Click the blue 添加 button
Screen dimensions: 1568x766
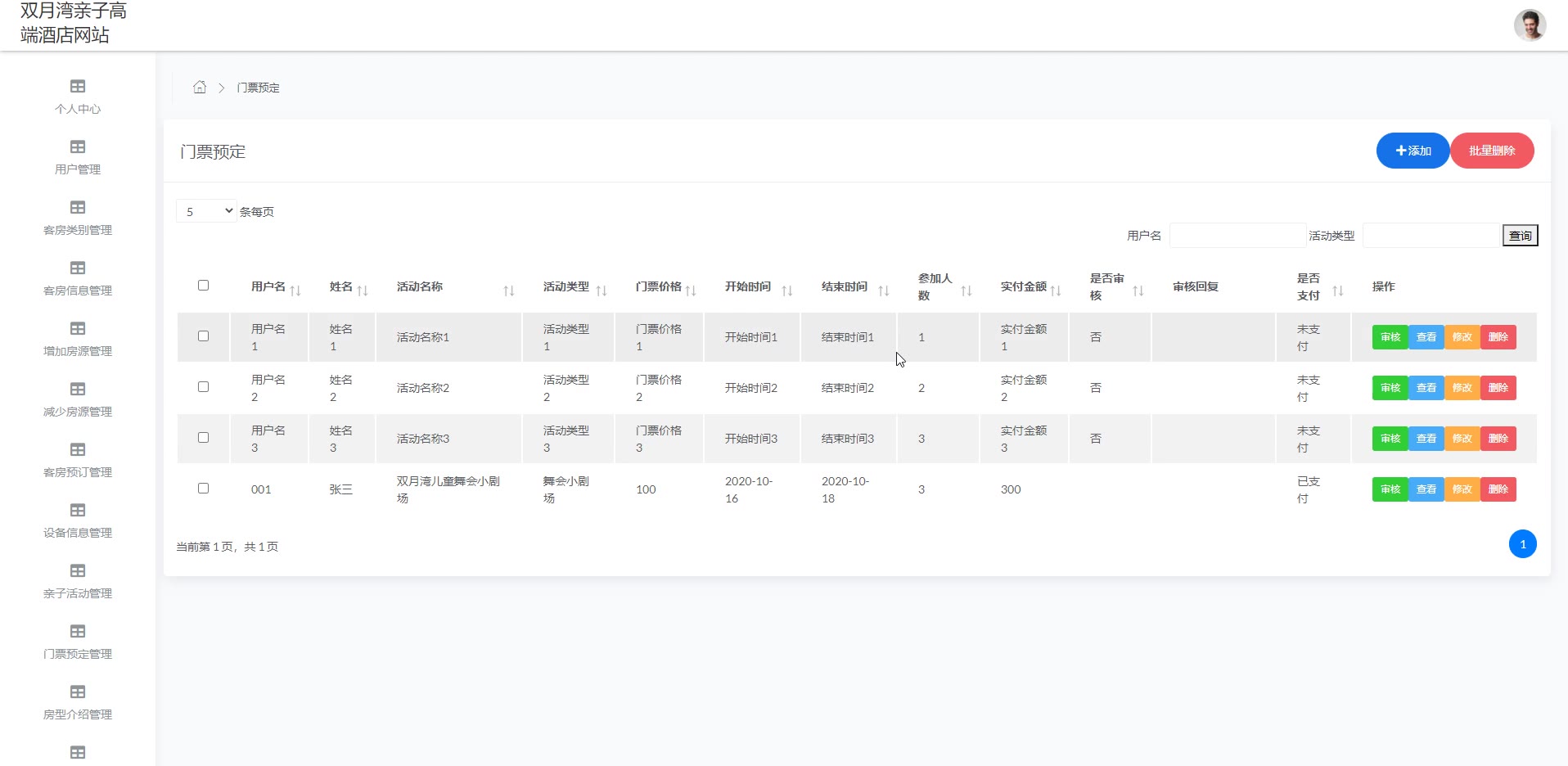[1413, 151]
